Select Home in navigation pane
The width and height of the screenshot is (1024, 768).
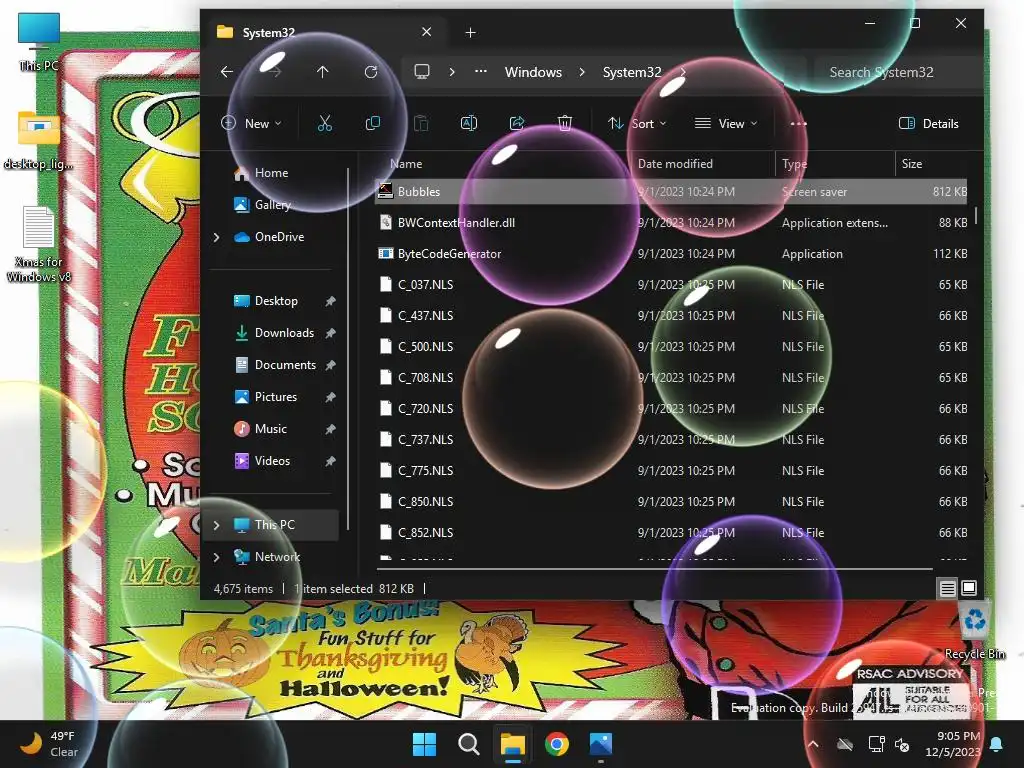coord(272,172)
